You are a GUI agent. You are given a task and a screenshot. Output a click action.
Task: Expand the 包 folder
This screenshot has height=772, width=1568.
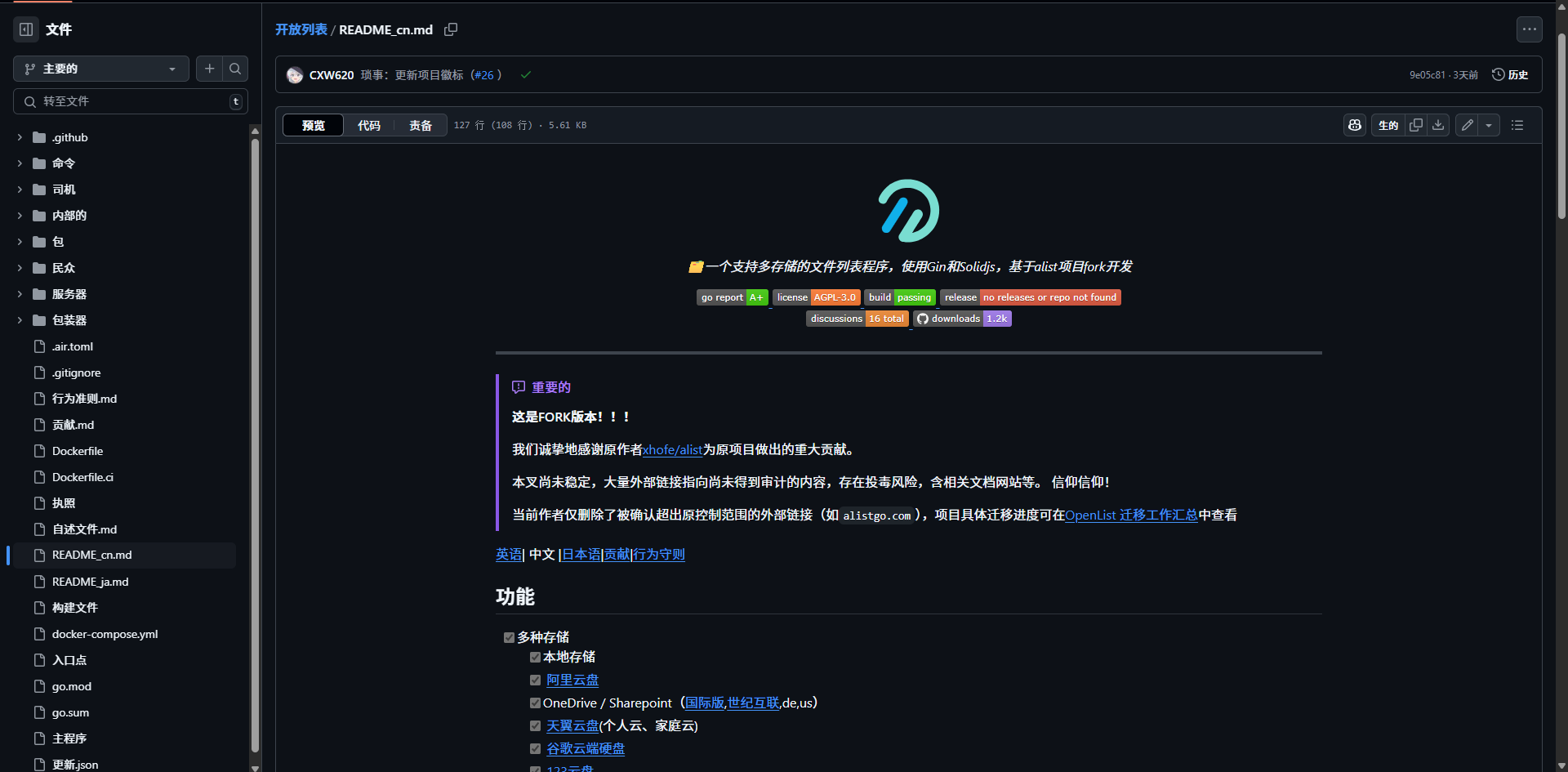pos(20,242)
